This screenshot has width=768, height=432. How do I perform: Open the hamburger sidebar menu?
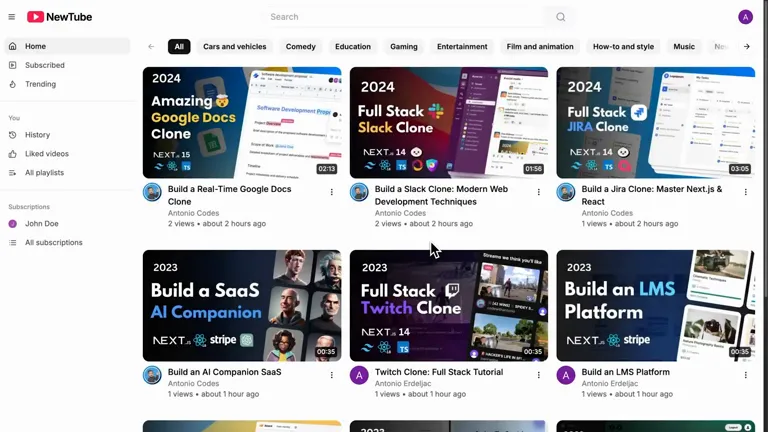pos(12,17)
